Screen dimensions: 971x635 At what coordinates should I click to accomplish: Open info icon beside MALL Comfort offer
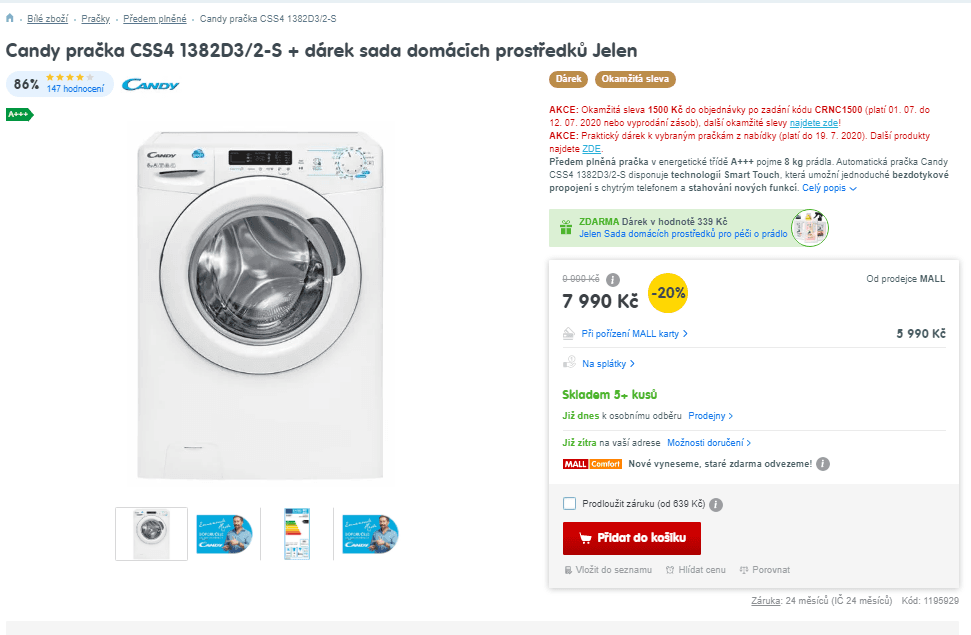click(822, 464)
